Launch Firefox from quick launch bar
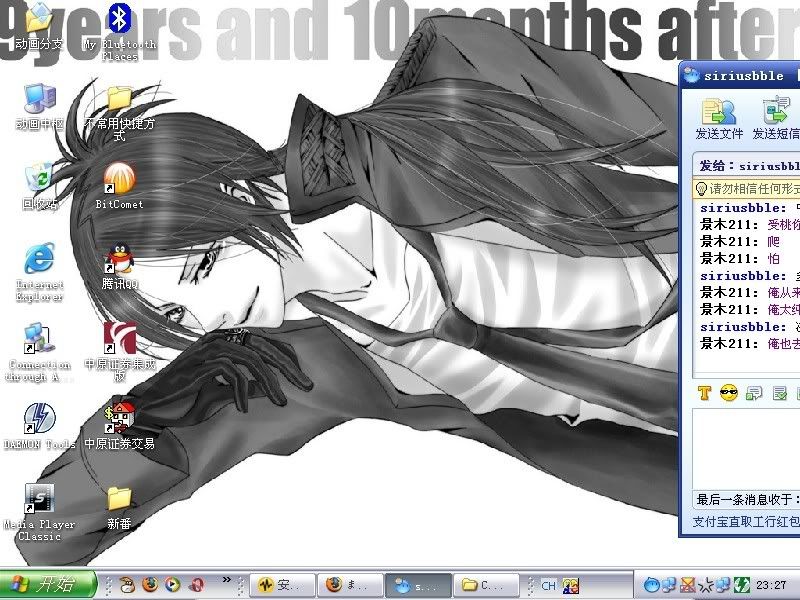 (150, 585)
